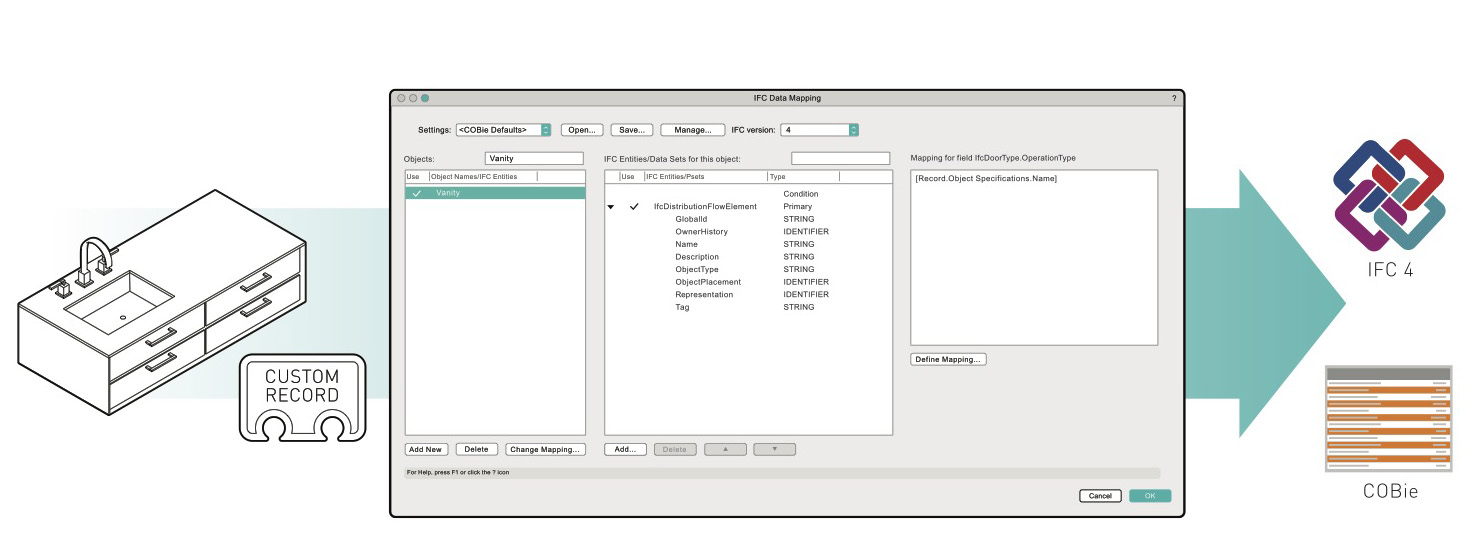Click the IFC 4 logo icon
This screenshot has height=550, width=1474.
click(x=1388, y=194)
